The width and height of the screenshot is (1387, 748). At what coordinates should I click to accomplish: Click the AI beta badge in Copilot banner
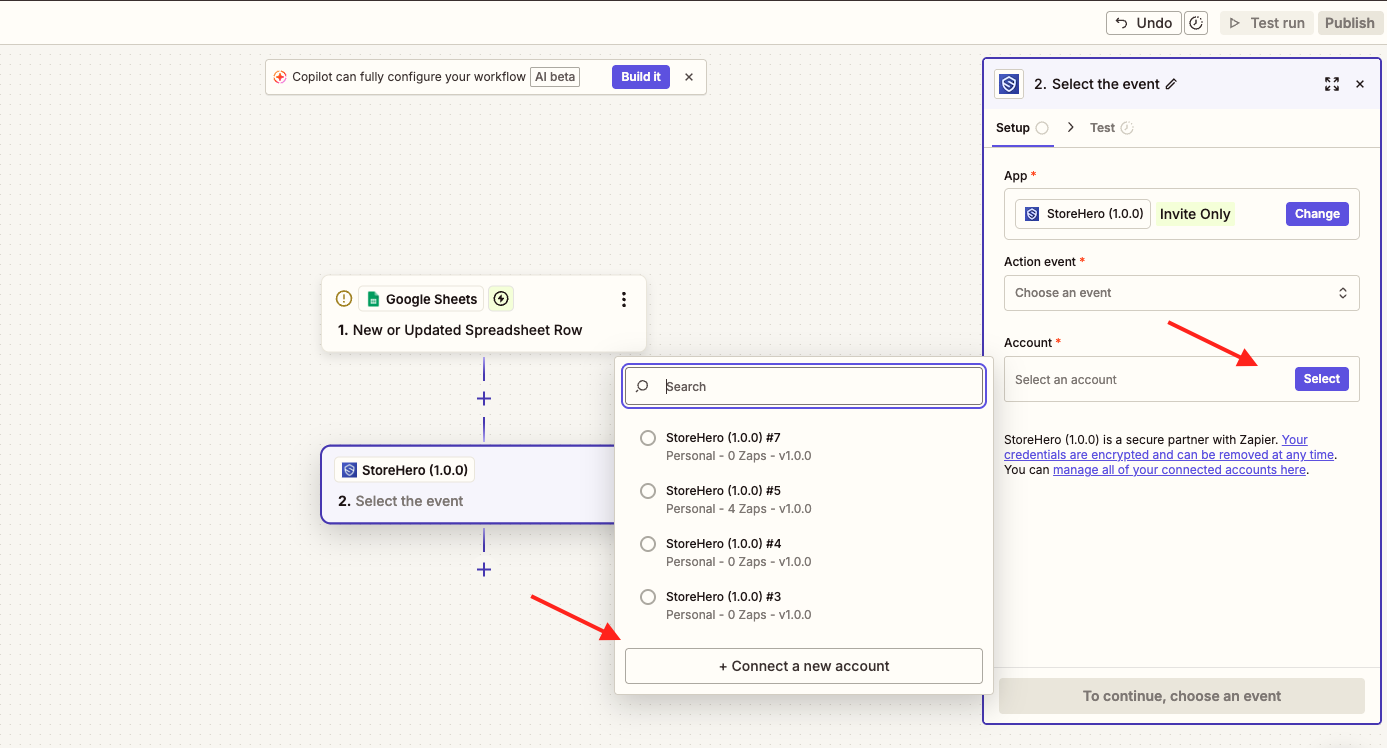click(x=556, y=77)
